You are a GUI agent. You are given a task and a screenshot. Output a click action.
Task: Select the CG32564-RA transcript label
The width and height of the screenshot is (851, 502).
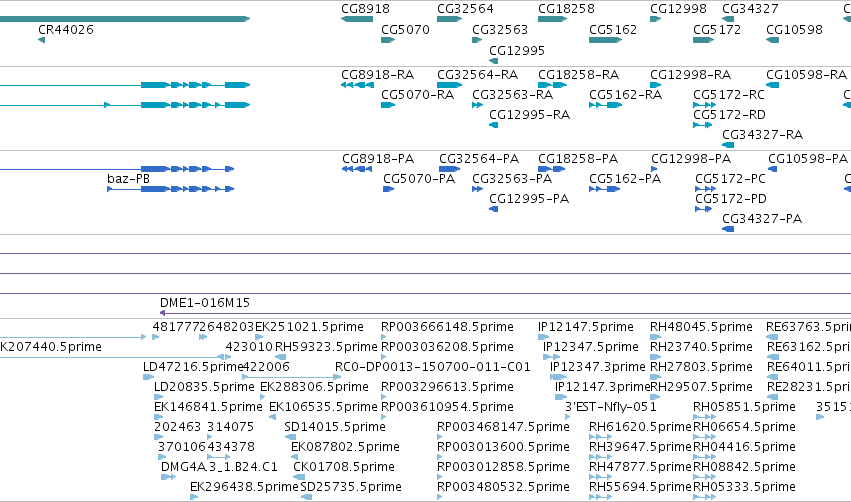(478, 75)
